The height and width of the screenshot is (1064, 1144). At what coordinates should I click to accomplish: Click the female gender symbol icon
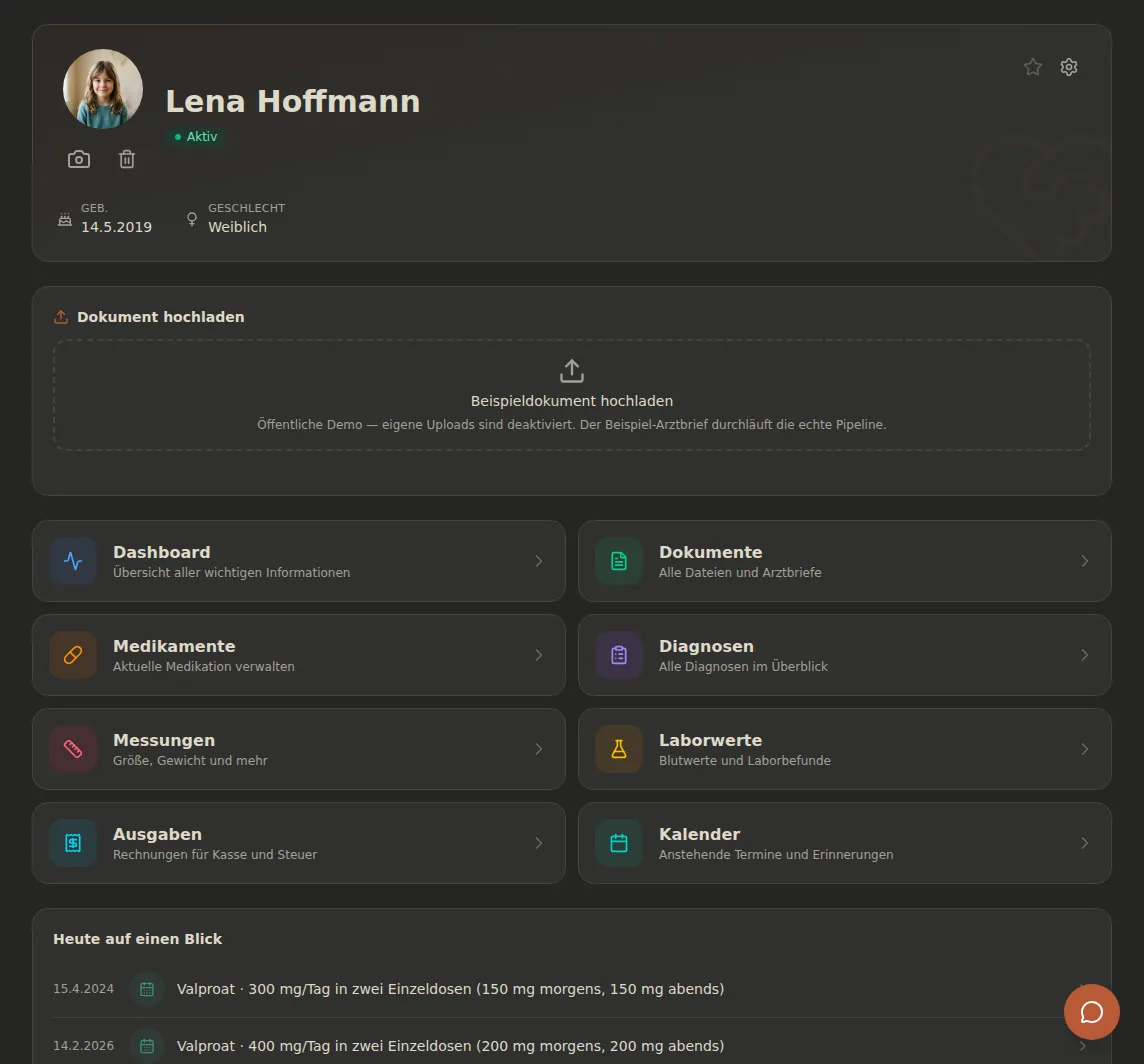click(192, 219)
